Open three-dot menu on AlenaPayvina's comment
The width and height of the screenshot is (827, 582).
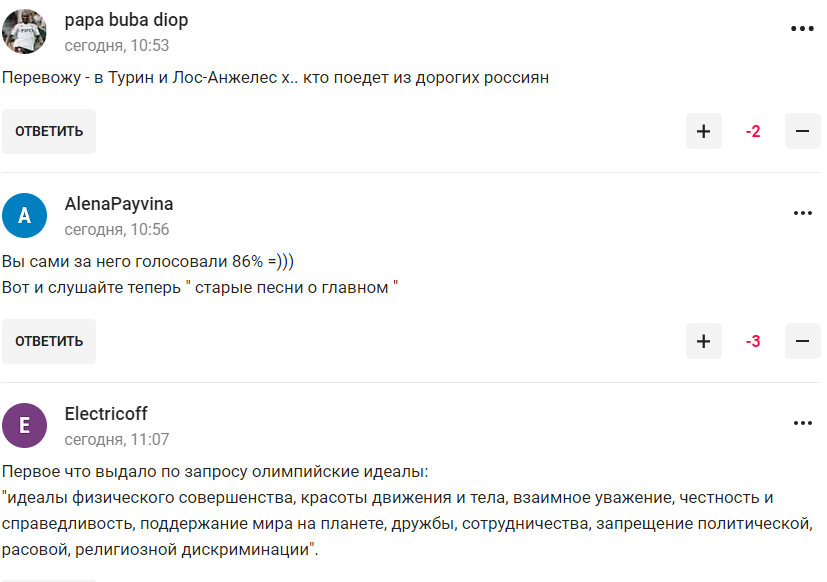click(x=802, y=213)
